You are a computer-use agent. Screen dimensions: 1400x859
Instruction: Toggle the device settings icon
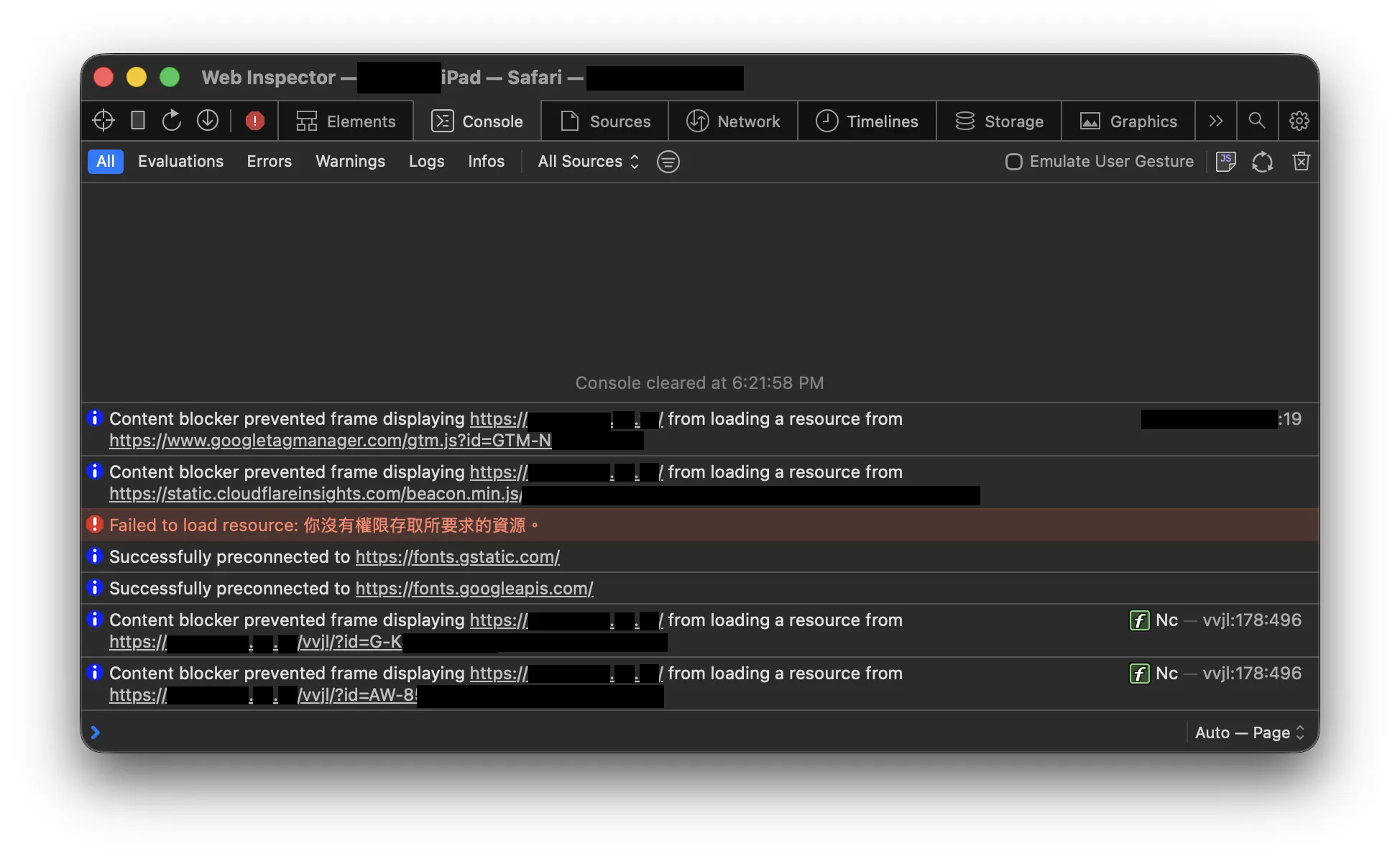[x=138, y=121]
